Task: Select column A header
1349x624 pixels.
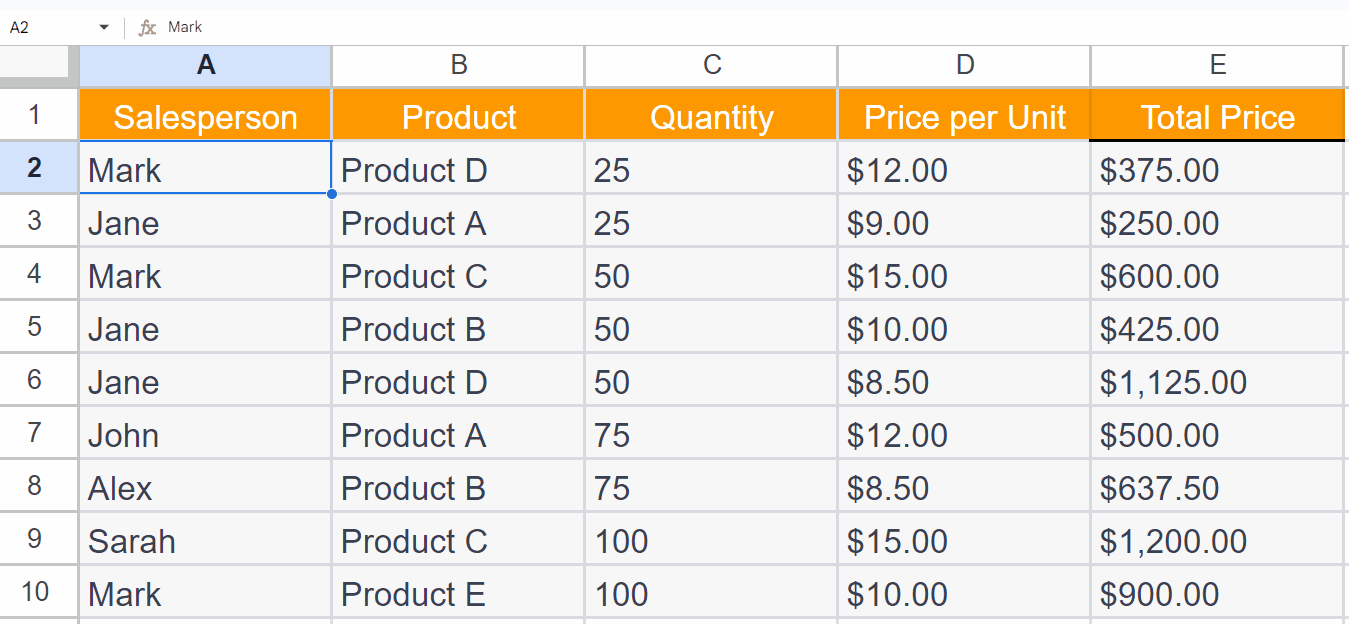Action: [205, 65]
